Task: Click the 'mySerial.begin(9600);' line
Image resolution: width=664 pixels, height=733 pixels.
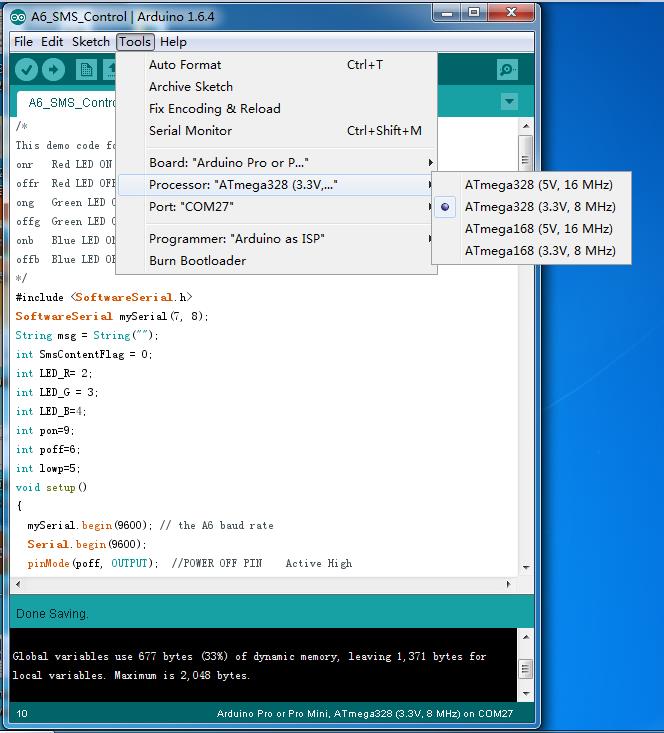Action: (150, 525)
